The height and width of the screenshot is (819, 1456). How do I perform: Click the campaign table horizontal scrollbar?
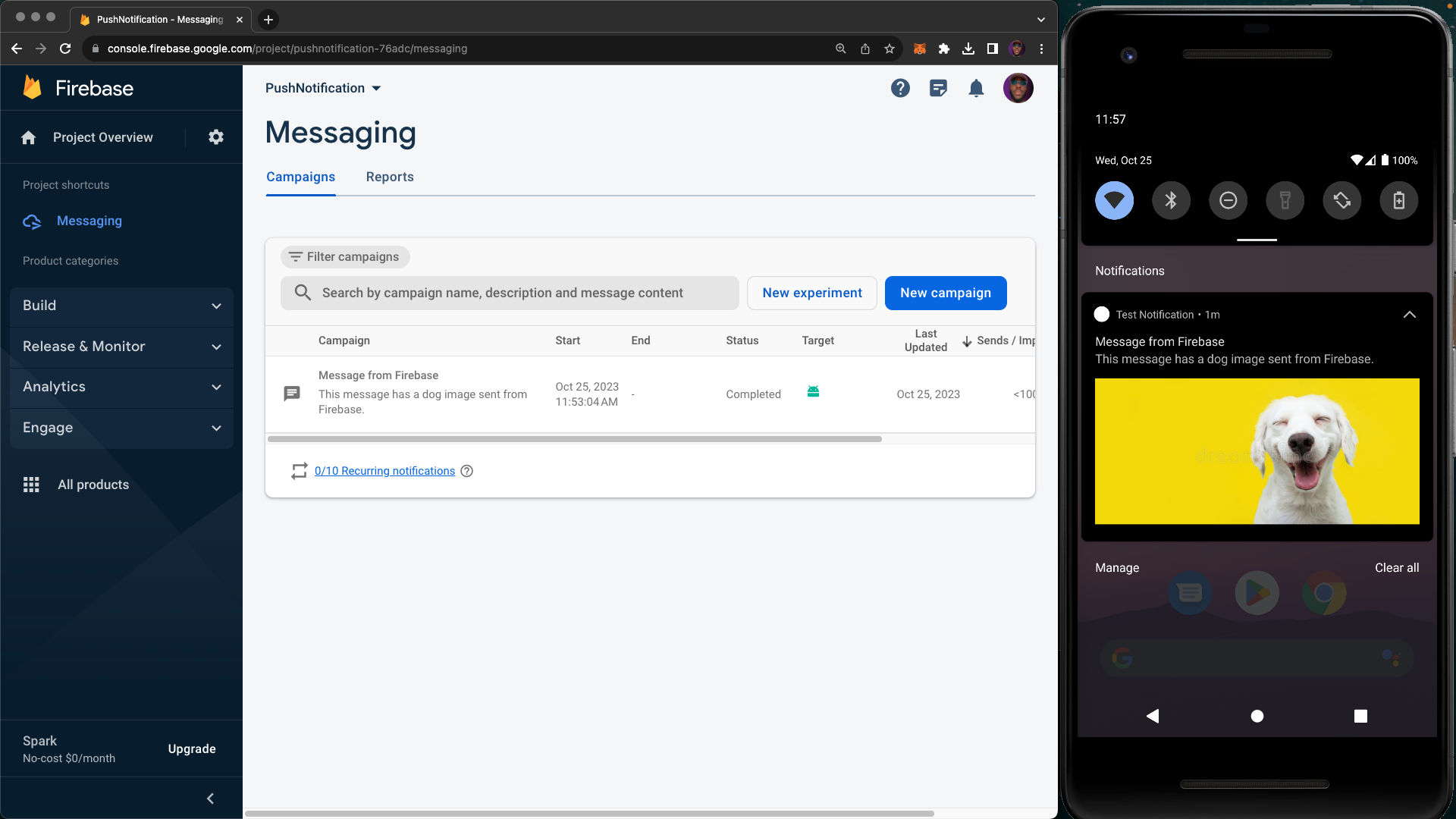tap(574, 439)
